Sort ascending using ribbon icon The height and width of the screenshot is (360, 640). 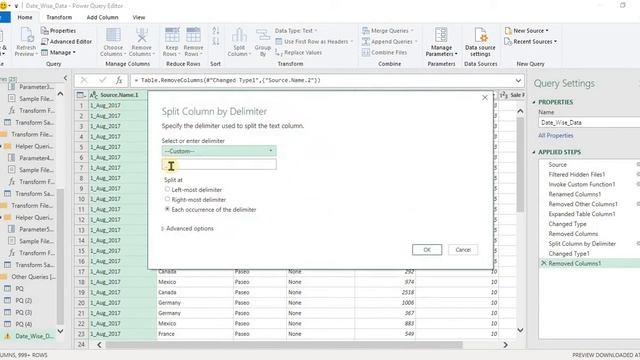pos(216,31)
